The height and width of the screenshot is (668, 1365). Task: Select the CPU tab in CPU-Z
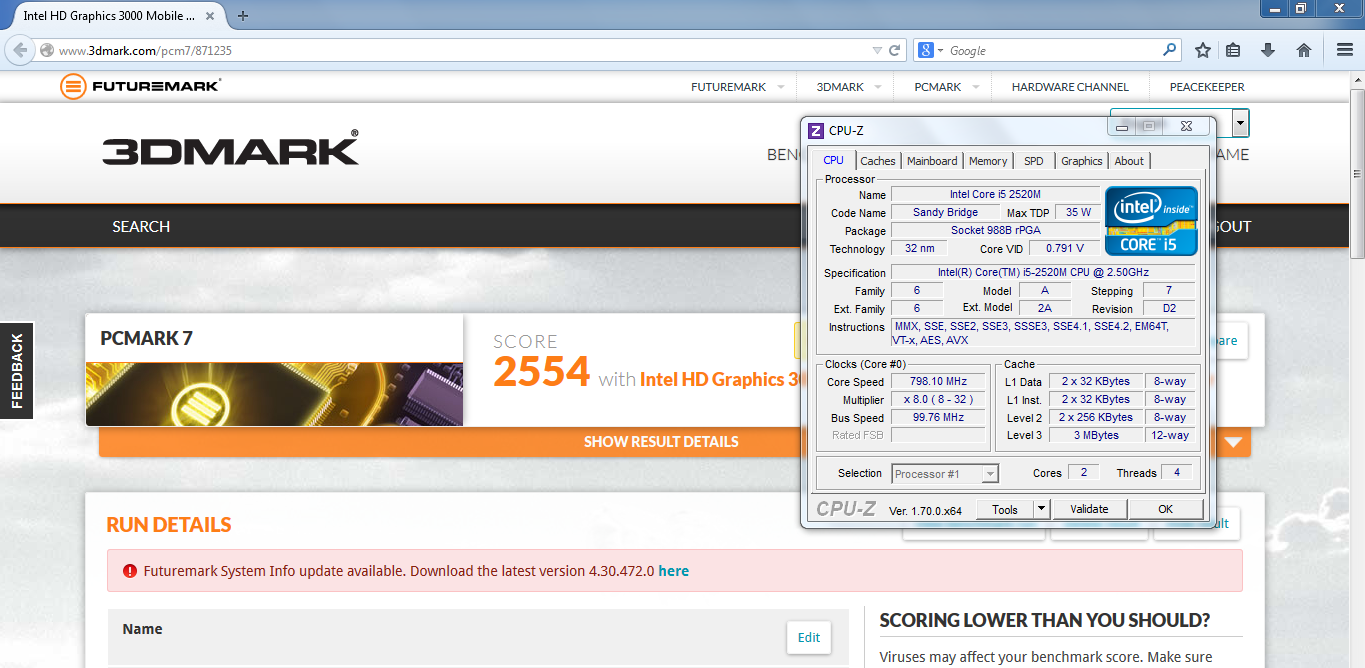tap(833, 160)
